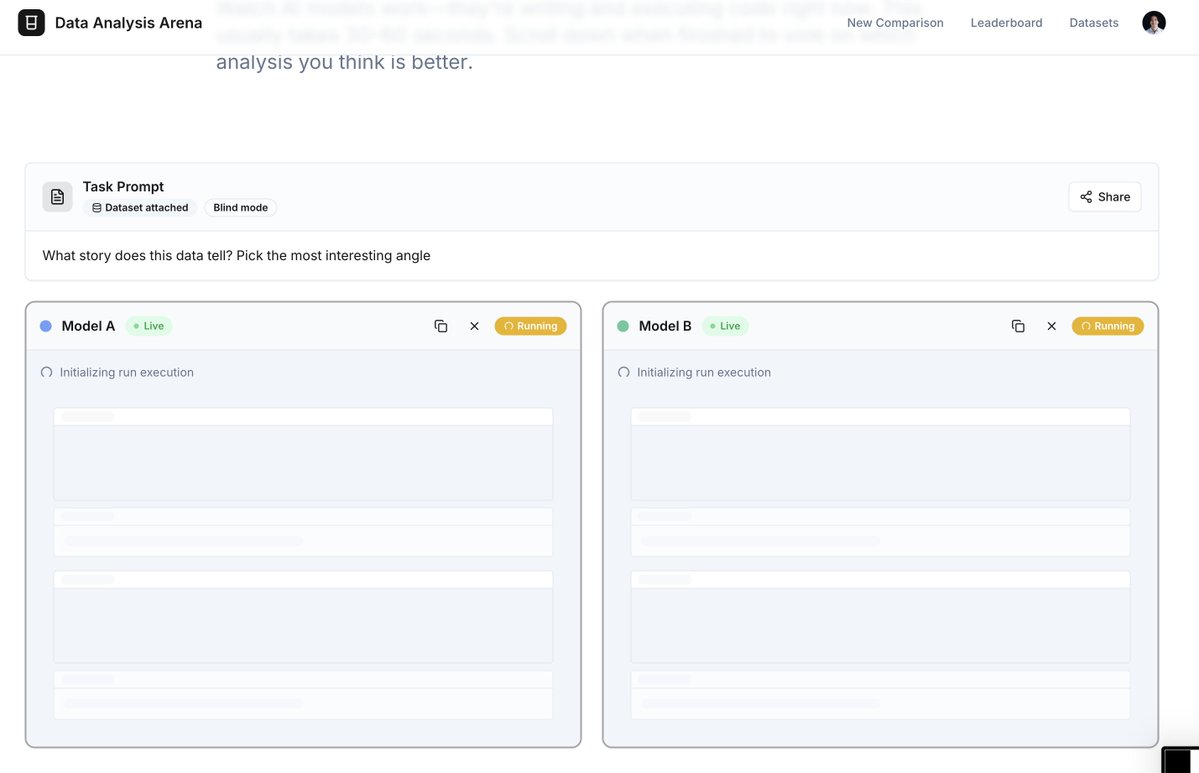Click the task prompt question text
The width and height of the screenshot is (1199, 773).
tap(236, 256)
